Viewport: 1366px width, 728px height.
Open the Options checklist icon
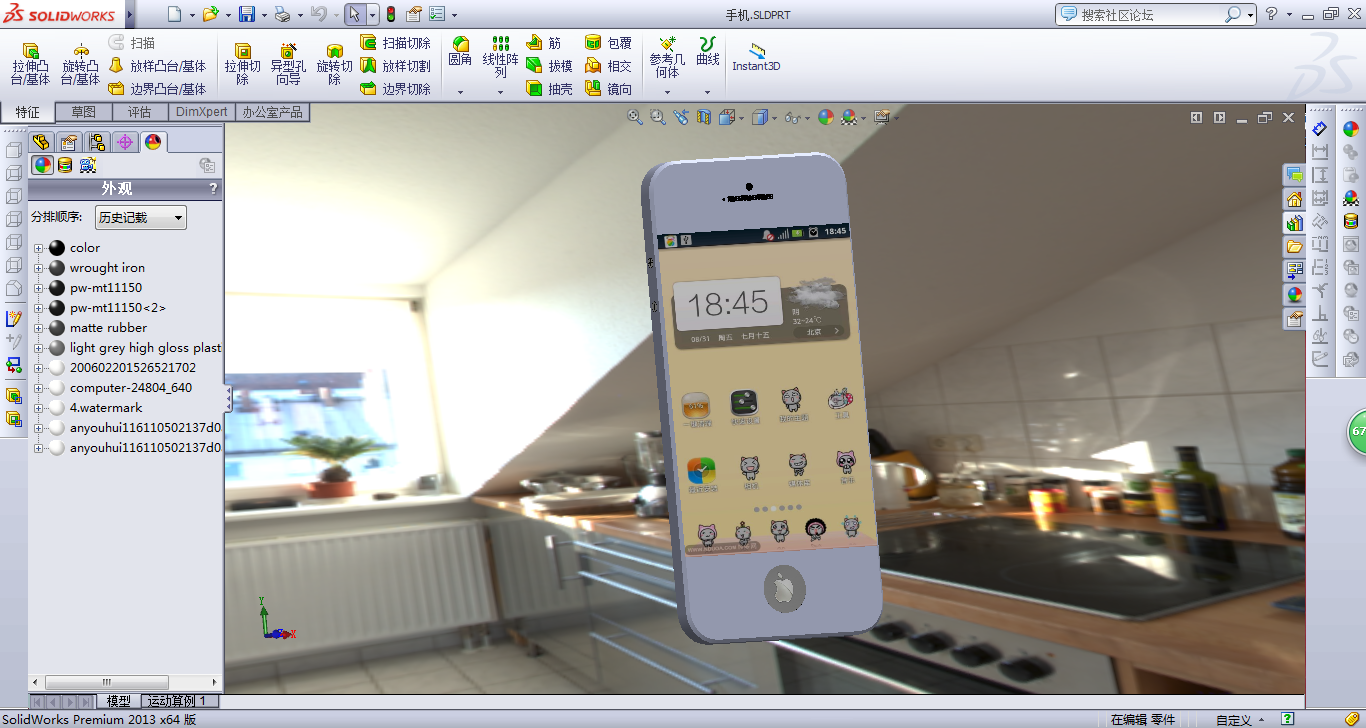[x=437, y=14]
